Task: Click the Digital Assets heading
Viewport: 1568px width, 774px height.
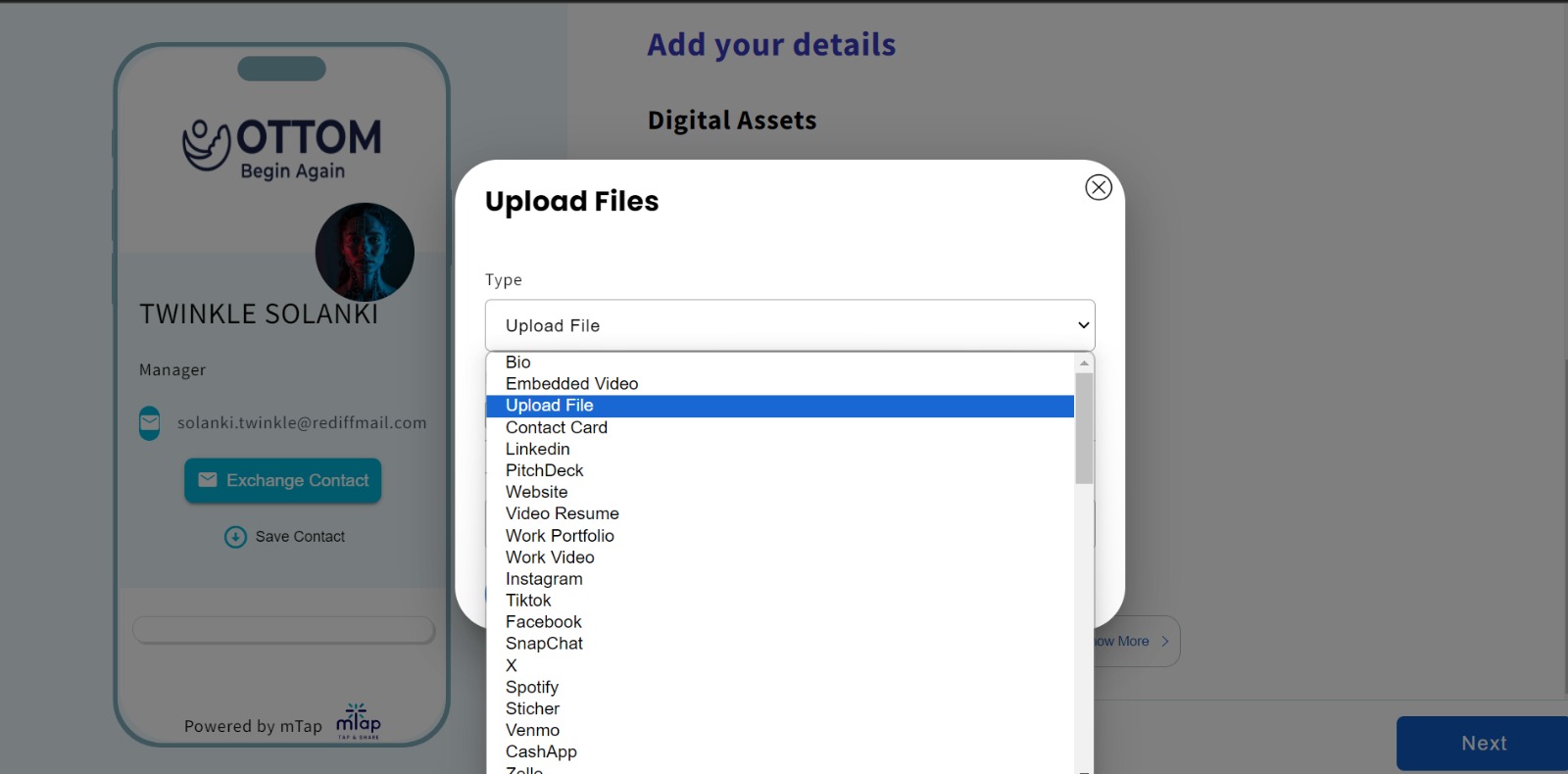Action: 732,121
